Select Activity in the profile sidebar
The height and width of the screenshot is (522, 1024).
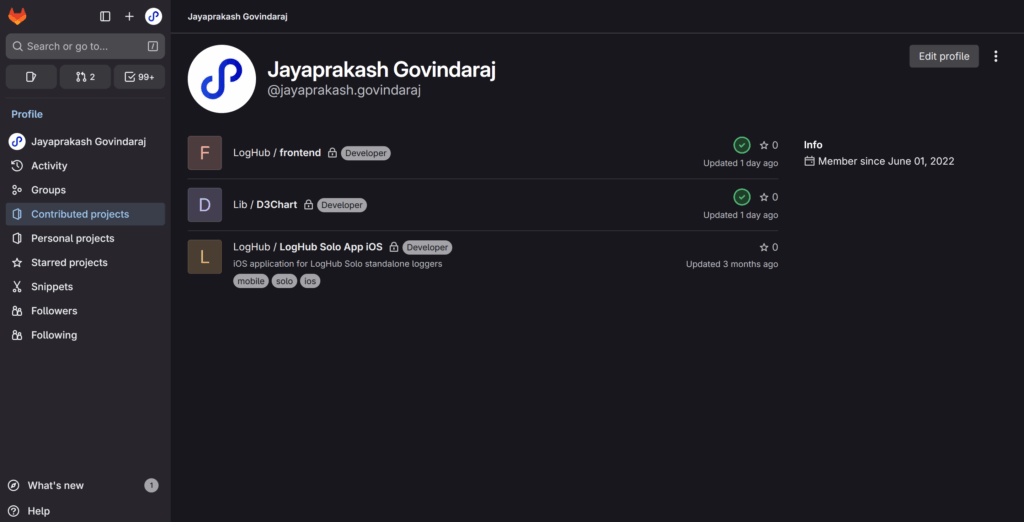tap(49, 166)
